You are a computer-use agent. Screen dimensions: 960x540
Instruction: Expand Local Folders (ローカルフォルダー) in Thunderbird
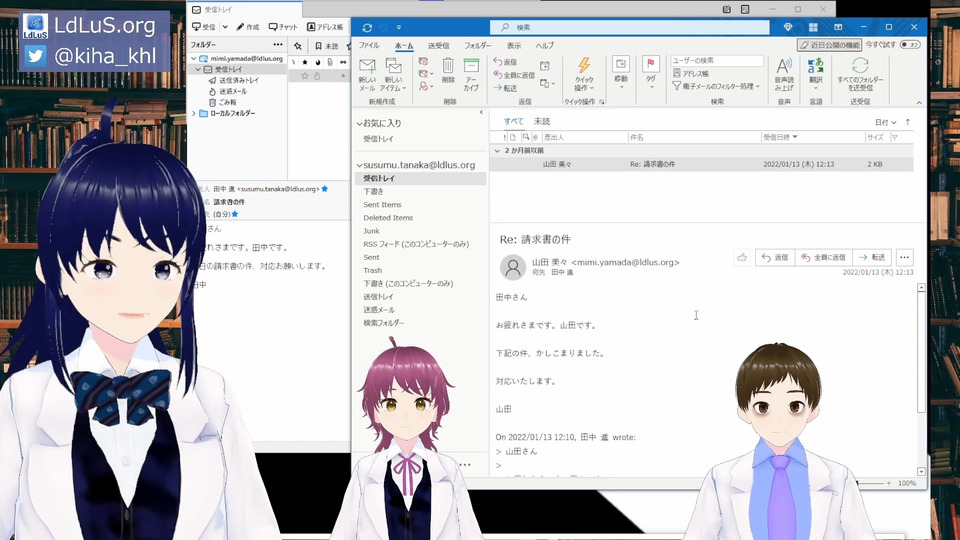(194, 113)
